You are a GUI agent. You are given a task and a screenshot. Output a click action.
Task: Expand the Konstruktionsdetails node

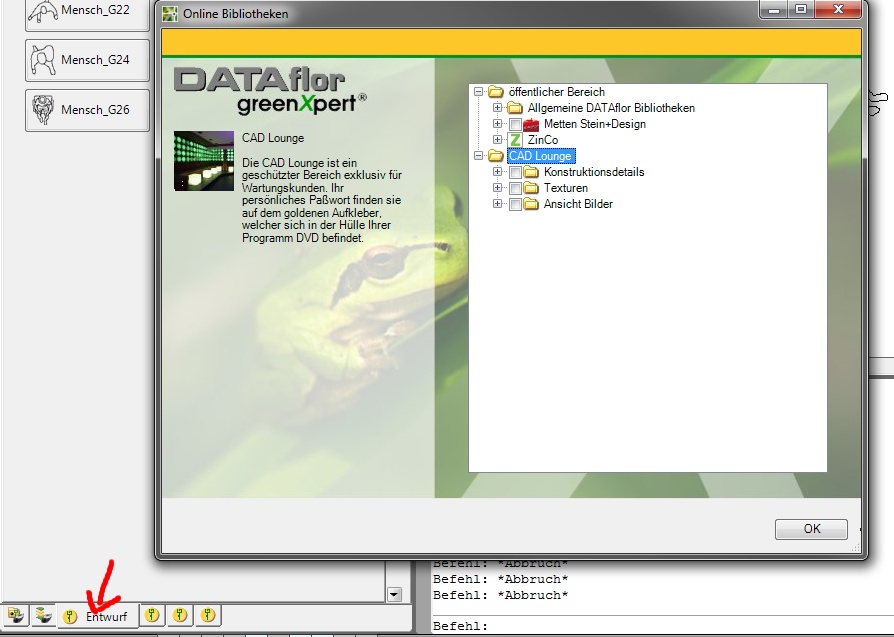pyautogui.click(x=497, y=172)
